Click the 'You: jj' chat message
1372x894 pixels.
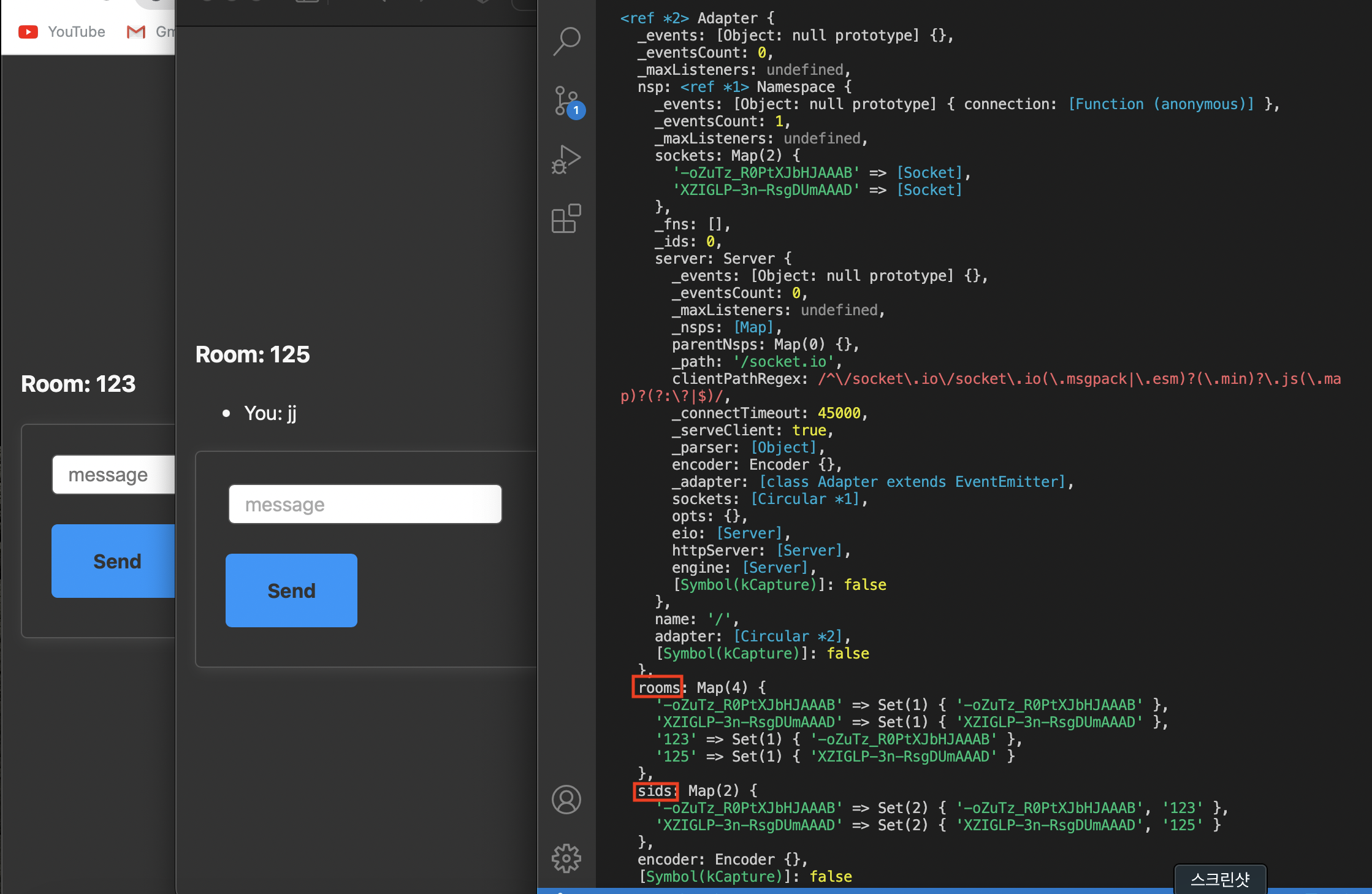pyautogui.click(x=270, y=413)
